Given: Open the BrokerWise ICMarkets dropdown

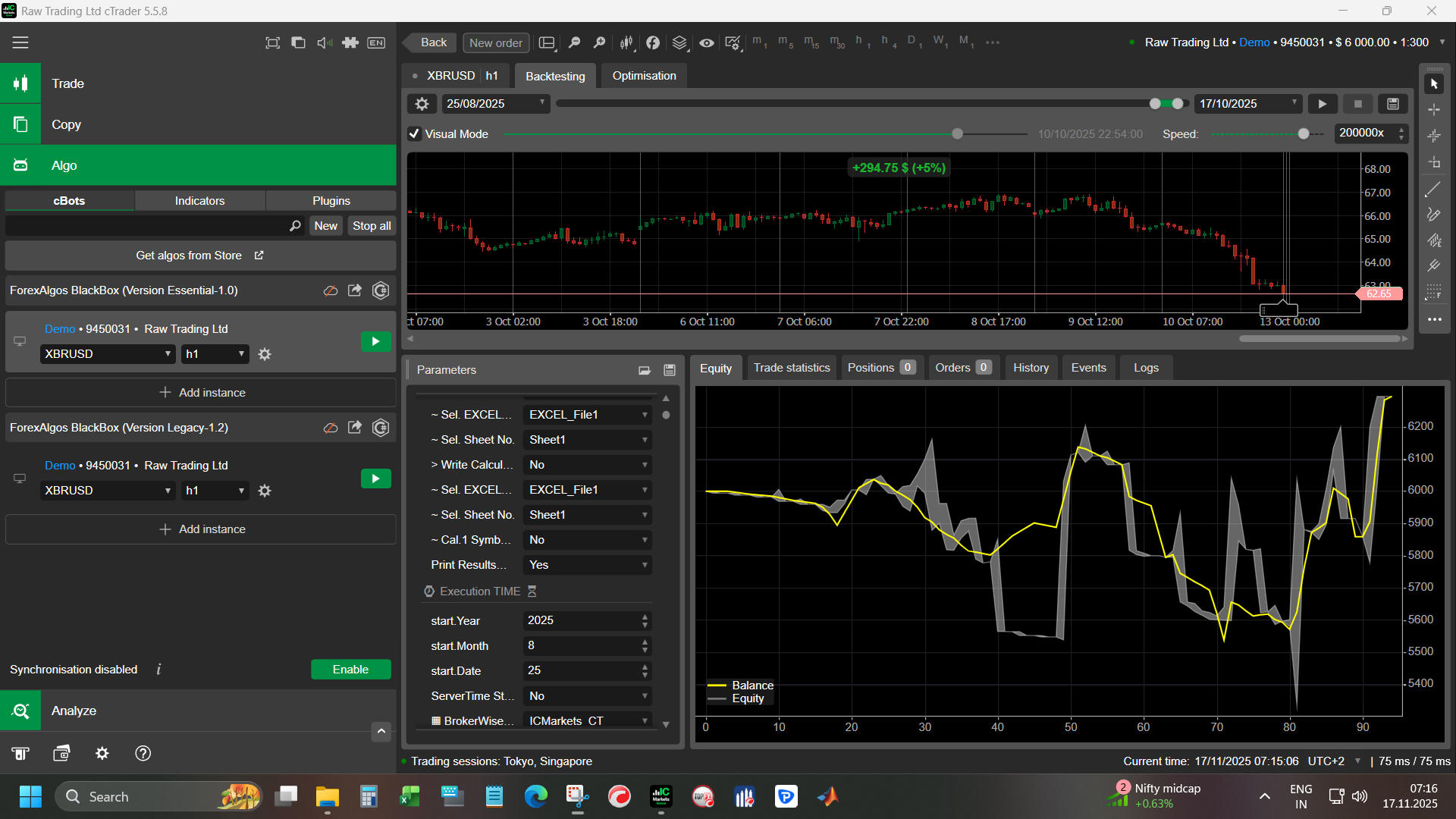Looking at the screenshot, I should tap(587, 720).
